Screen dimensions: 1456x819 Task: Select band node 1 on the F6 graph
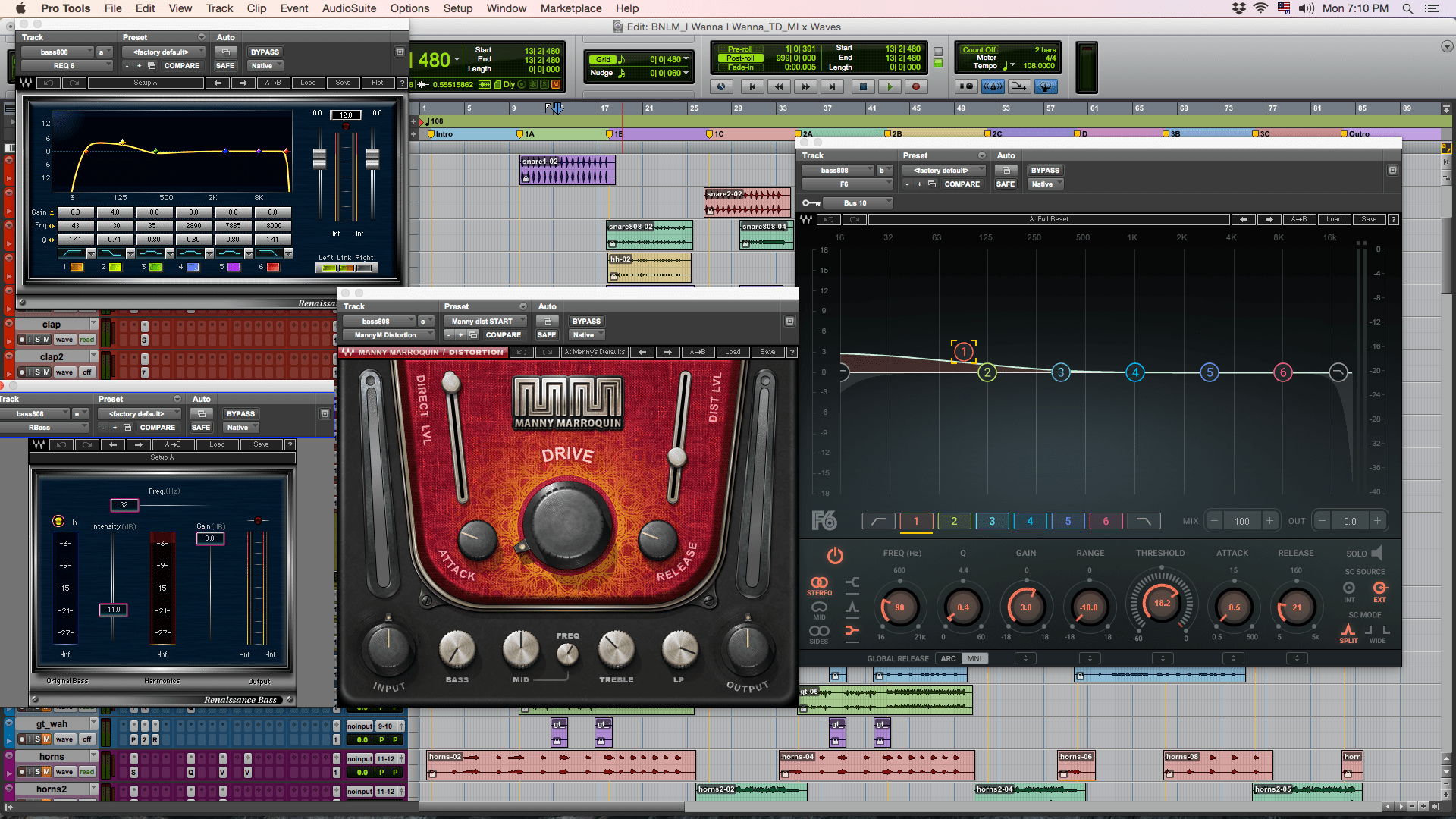click(x=964, y=352)
